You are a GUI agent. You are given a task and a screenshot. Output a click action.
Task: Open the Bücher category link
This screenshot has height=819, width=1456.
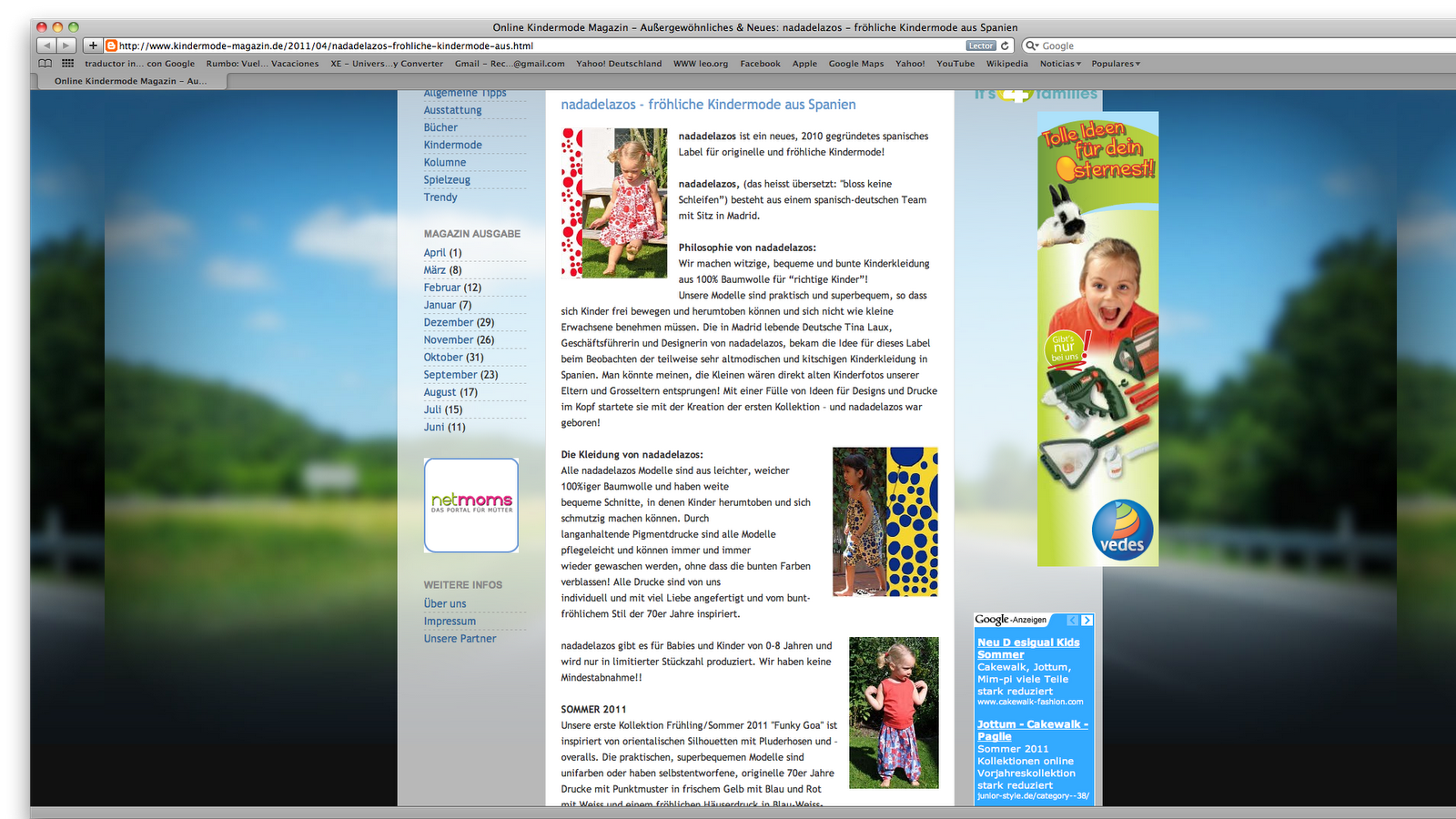[x=440, y=127]
